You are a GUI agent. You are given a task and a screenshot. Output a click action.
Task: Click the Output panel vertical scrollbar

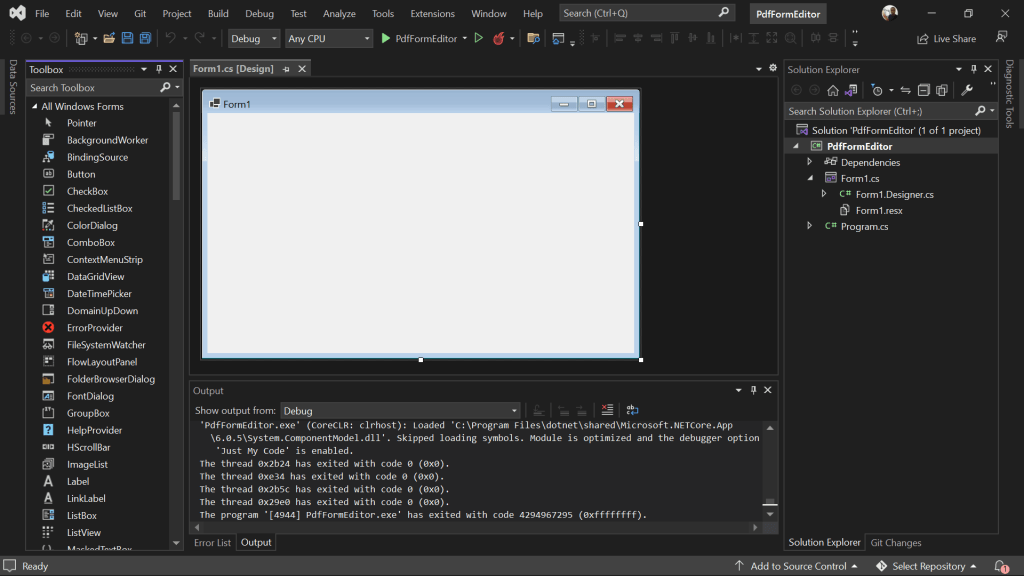pyautogui.click(x=770, y=470)
